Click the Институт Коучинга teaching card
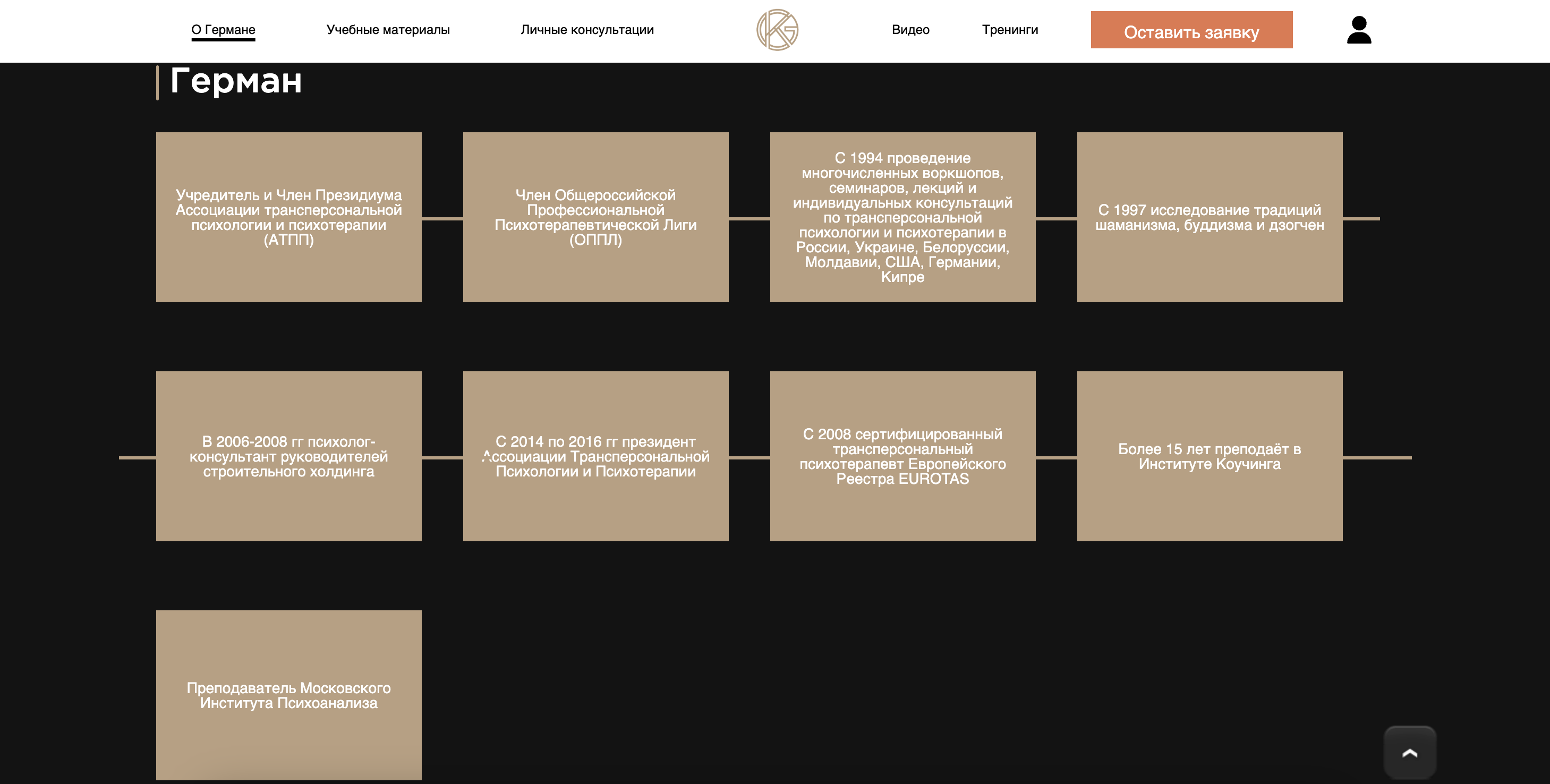 point(1209,456)
